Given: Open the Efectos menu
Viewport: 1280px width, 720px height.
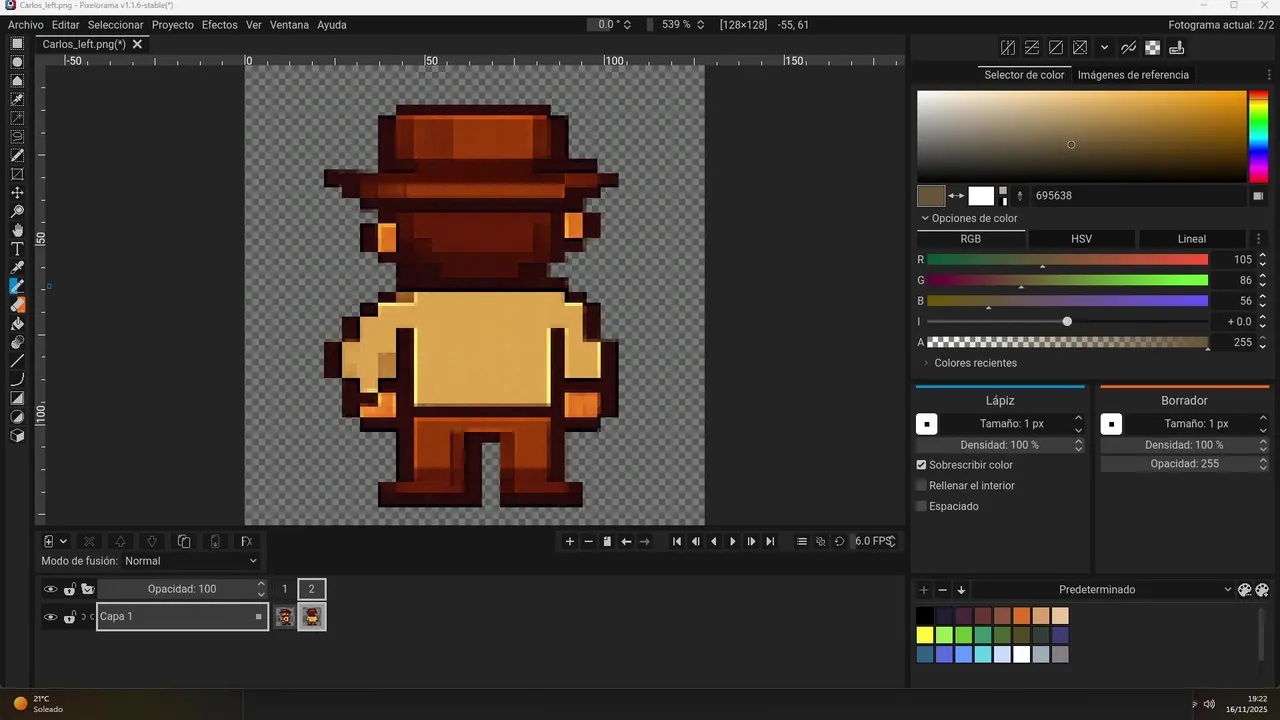Looking at the screenshot, I should pos(219,25).
